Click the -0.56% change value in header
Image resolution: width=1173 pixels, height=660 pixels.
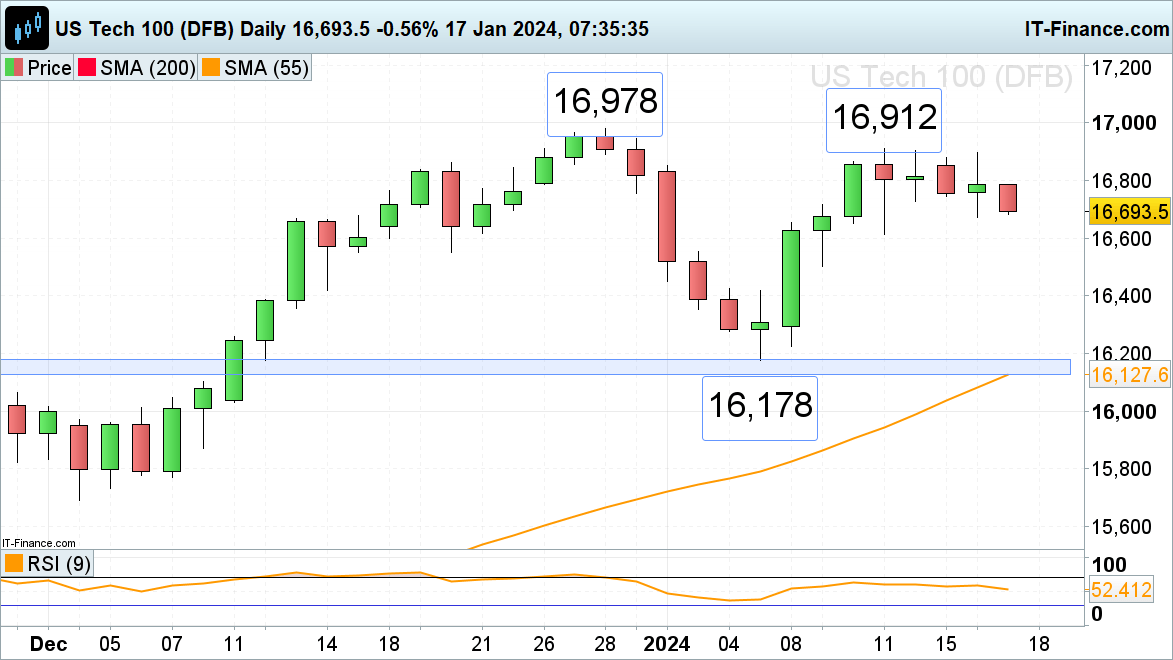point(407,29)
